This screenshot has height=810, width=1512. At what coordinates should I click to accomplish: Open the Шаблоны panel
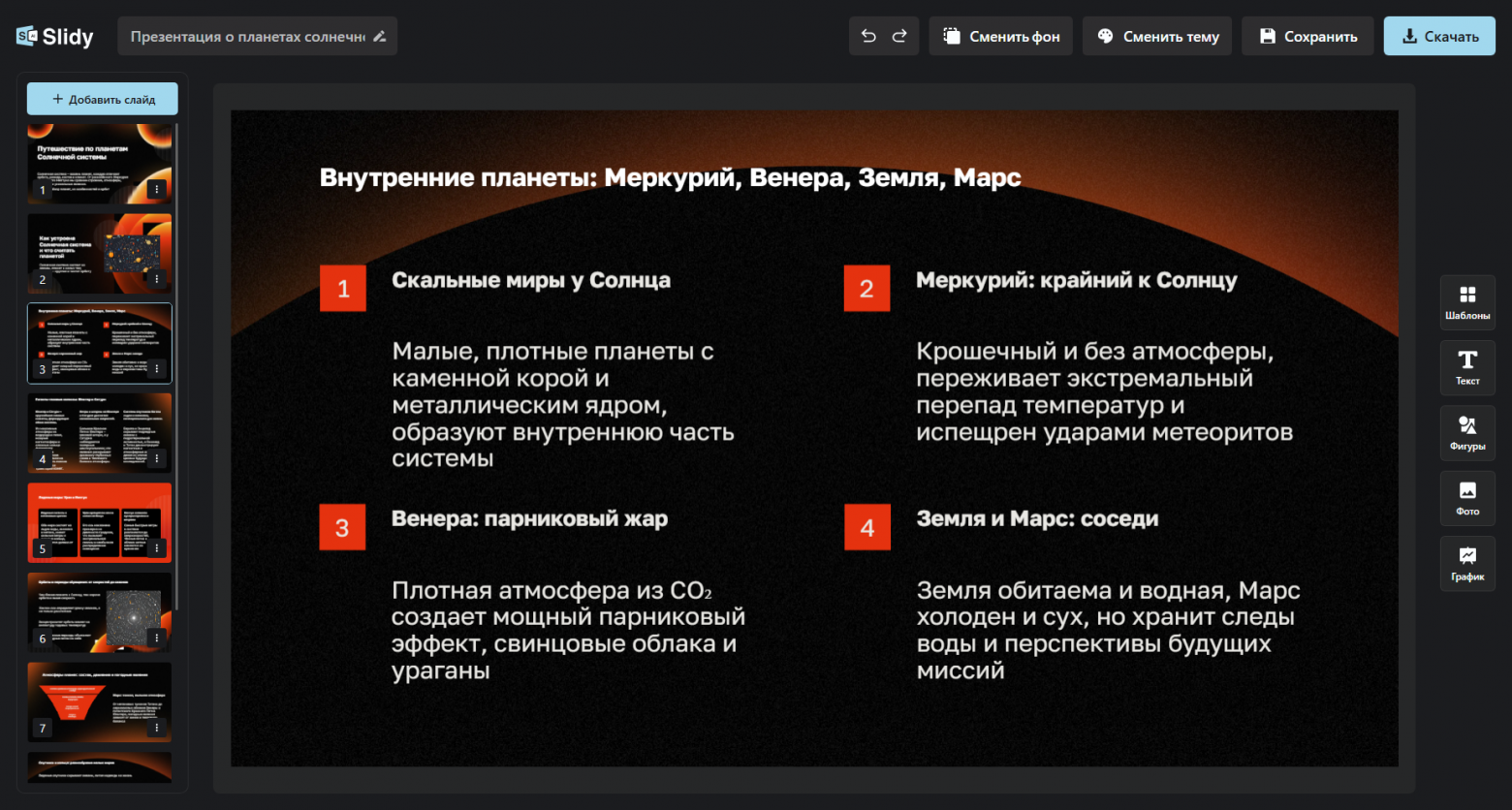(1467, 302)
